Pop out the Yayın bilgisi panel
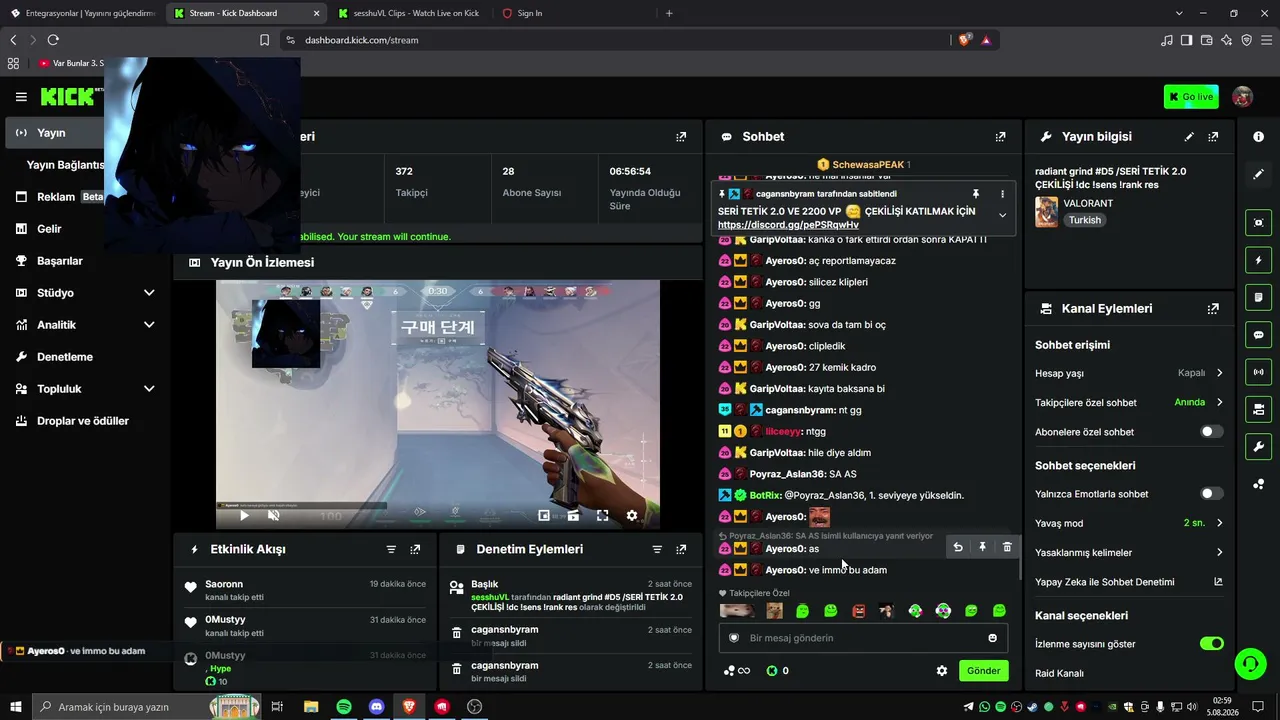This screenshot has width=1280, height=720. click(1213, 137)
